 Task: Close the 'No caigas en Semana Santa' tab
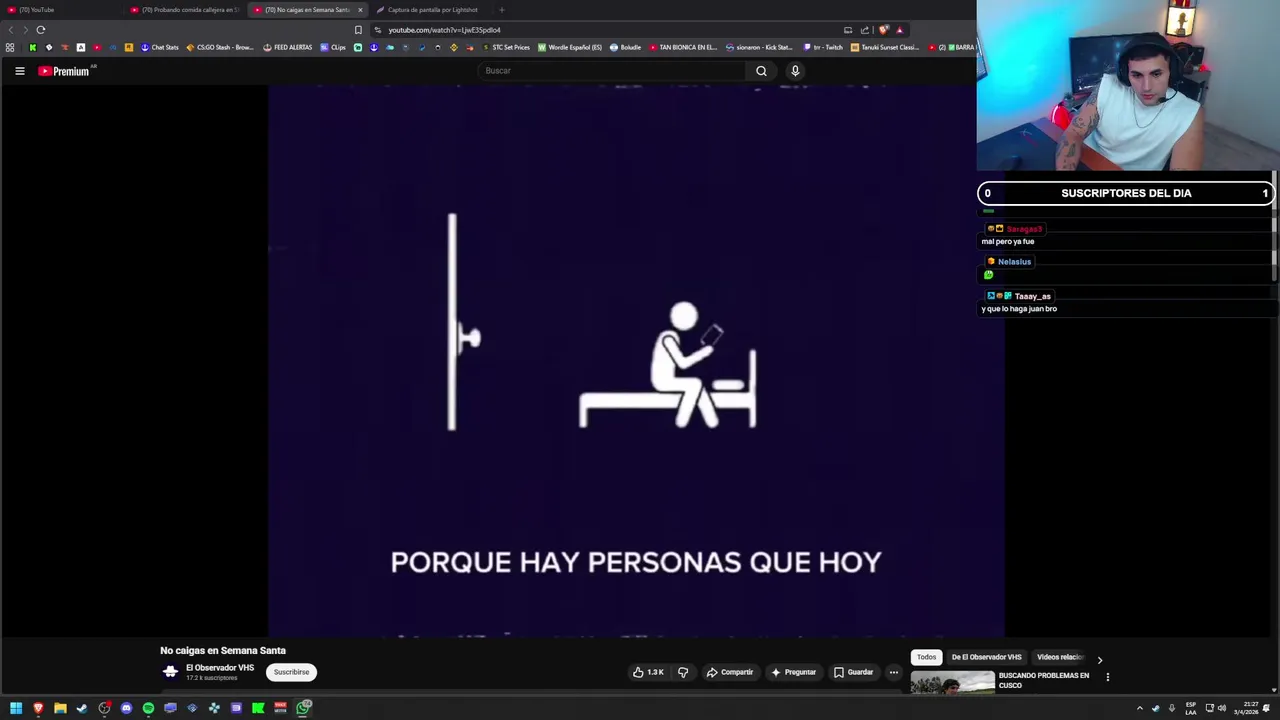[x=360, y=10]
